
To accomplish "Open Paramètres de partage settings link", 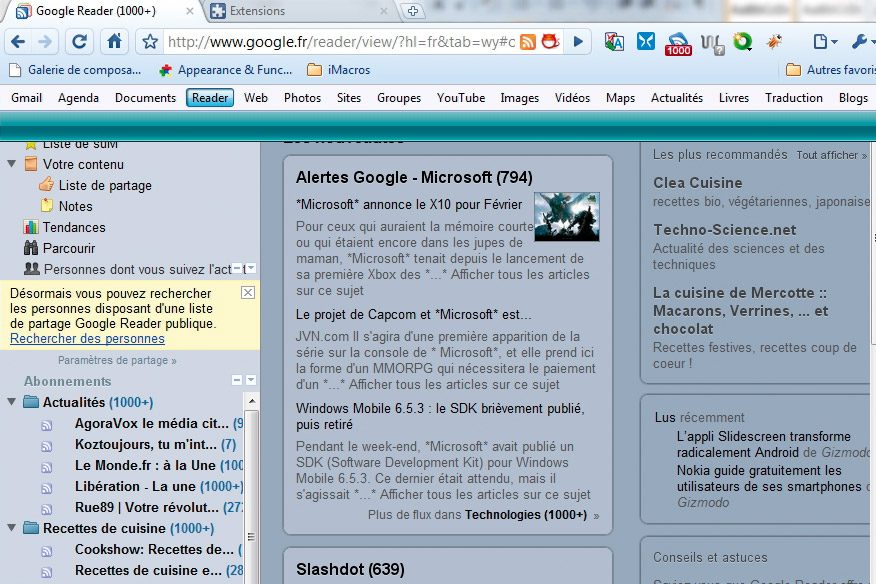I will pos(117,360).
